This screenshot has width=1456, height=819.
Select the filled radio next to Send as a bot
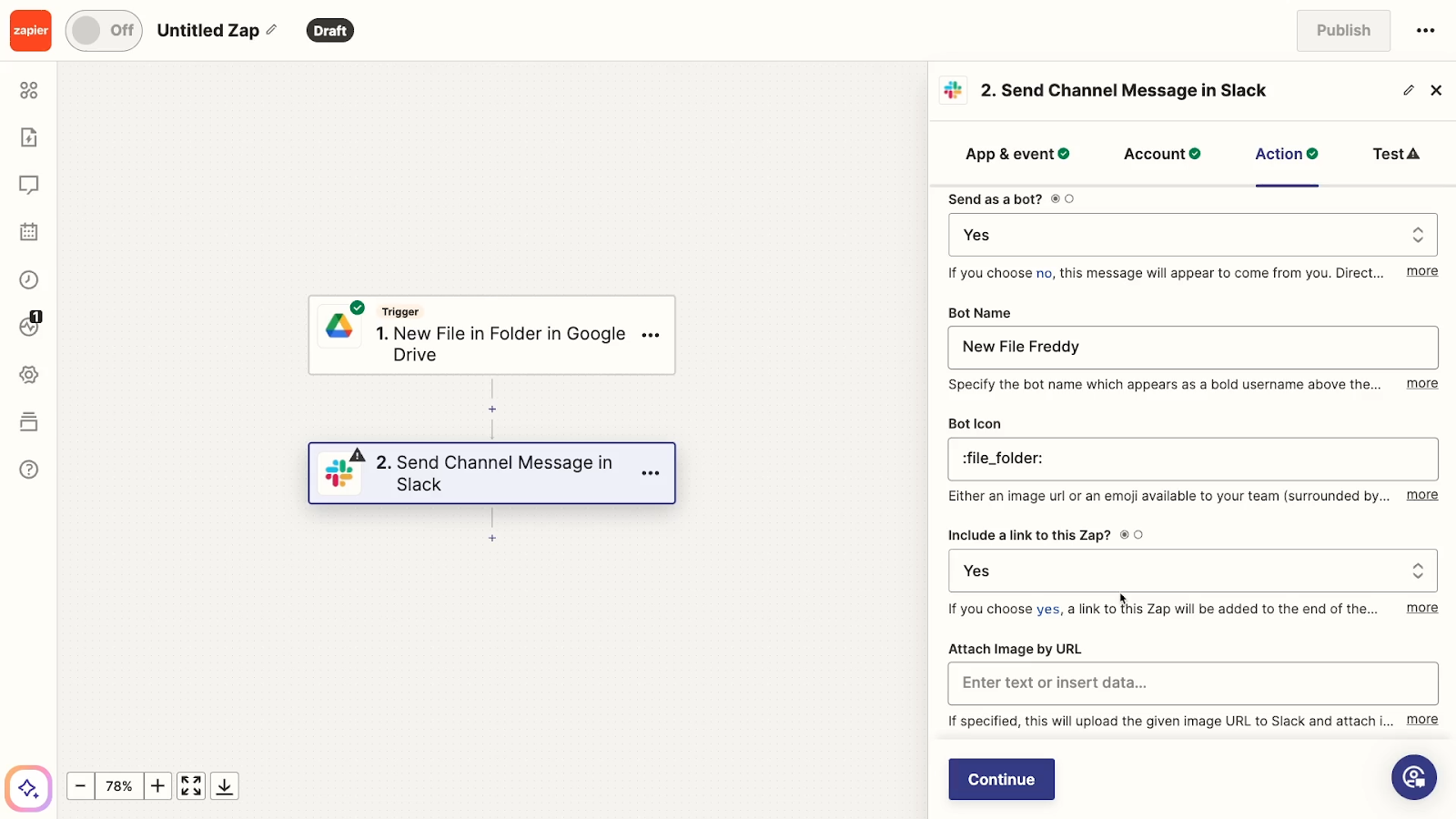1056,198
